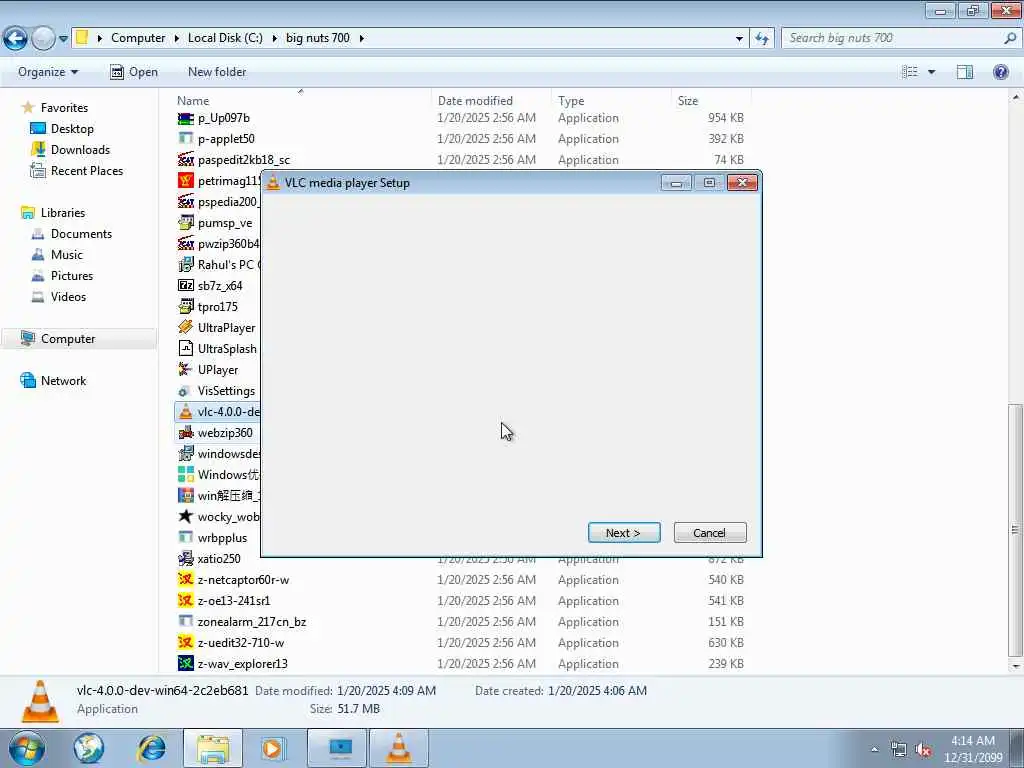Open Recent Places in Favorites
This screenshot has width=1024, height=768.
point(87,170)
